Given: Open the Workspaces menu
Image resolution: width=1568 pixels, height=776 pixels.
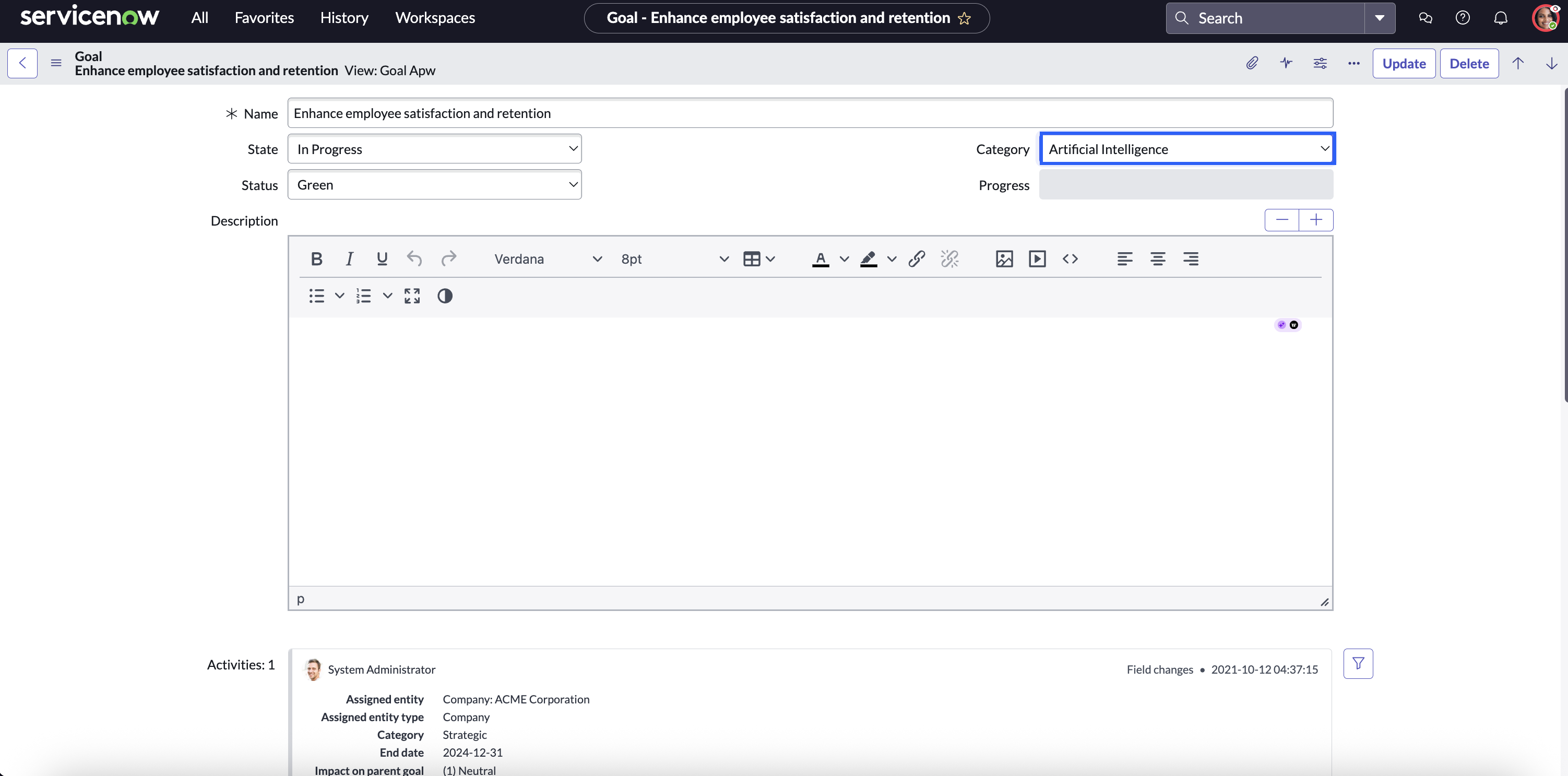Looking at the screenshot, I should click(x=435, y=18).
